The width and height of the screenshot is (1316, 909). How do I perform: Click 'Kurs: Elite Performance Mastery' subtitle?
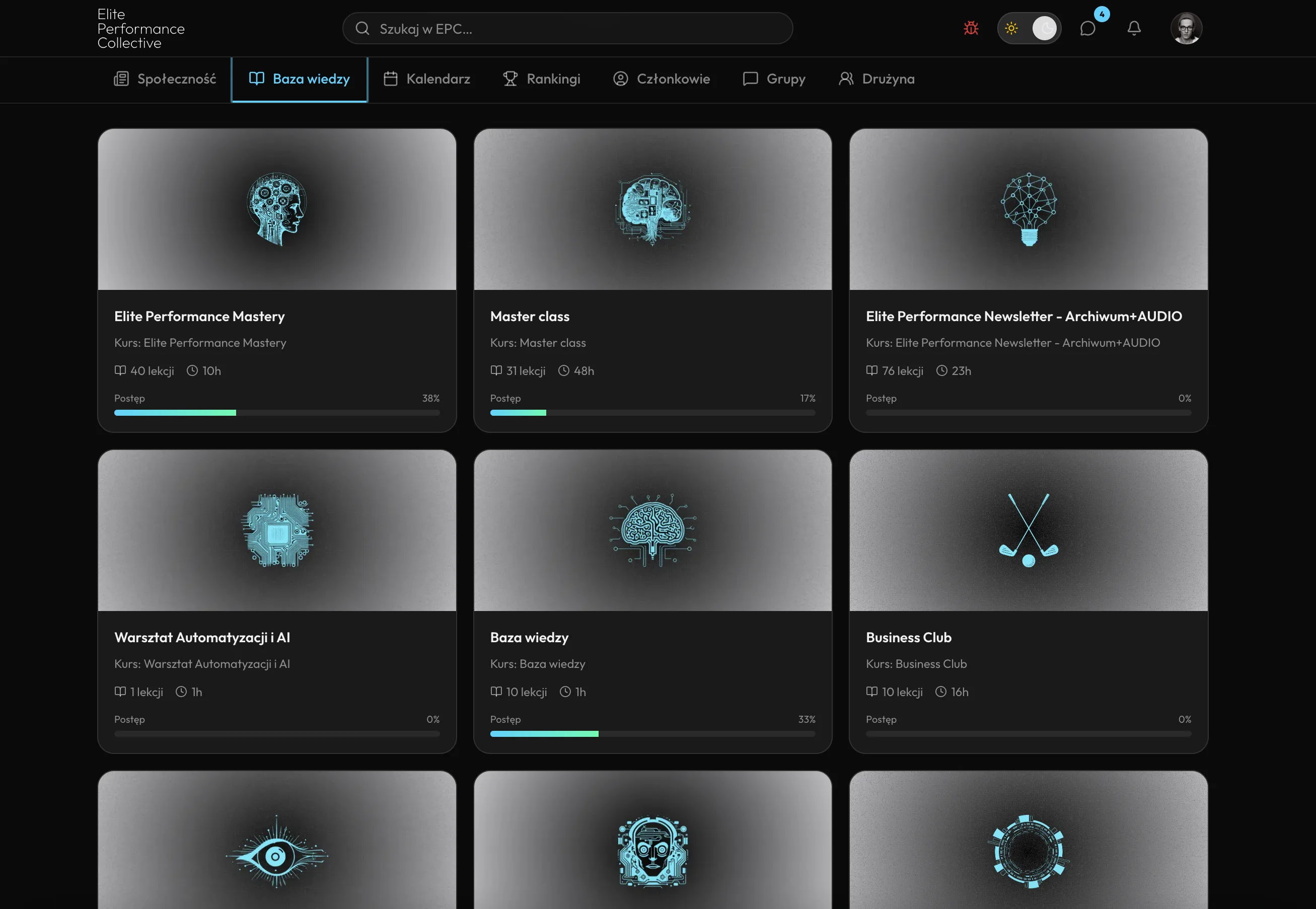click(200, 343)
